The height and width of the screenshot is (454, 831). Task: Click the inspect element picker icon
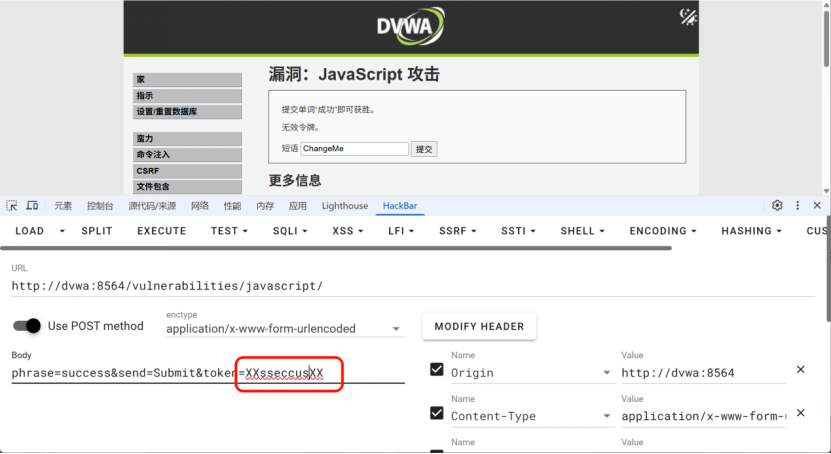(12, 206)
